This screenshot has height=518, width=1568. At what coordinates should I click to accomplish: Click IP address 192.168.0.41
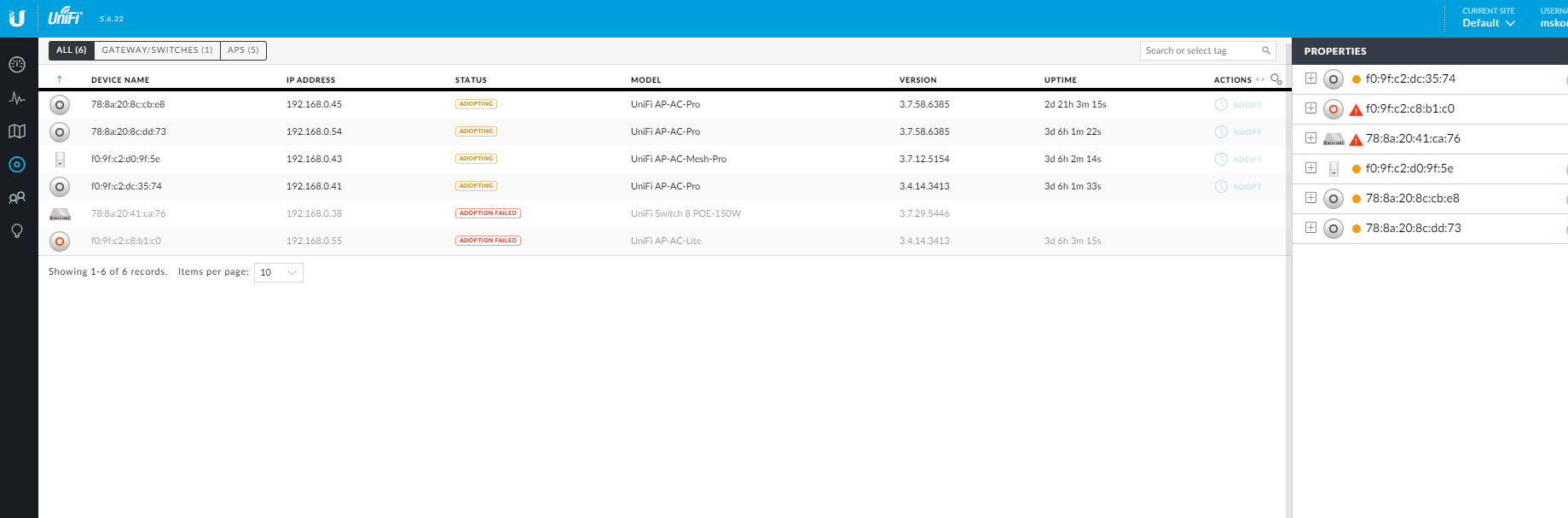[314, 186]
